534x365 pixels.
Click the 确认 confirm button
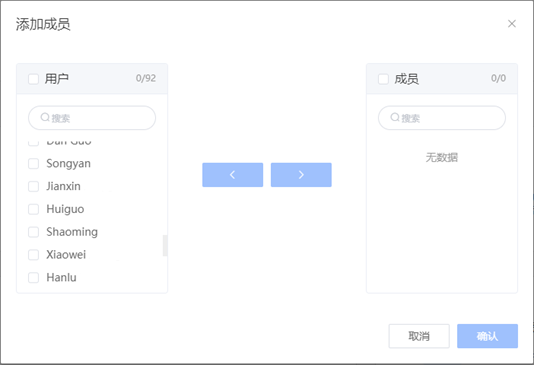click(487, 336)
